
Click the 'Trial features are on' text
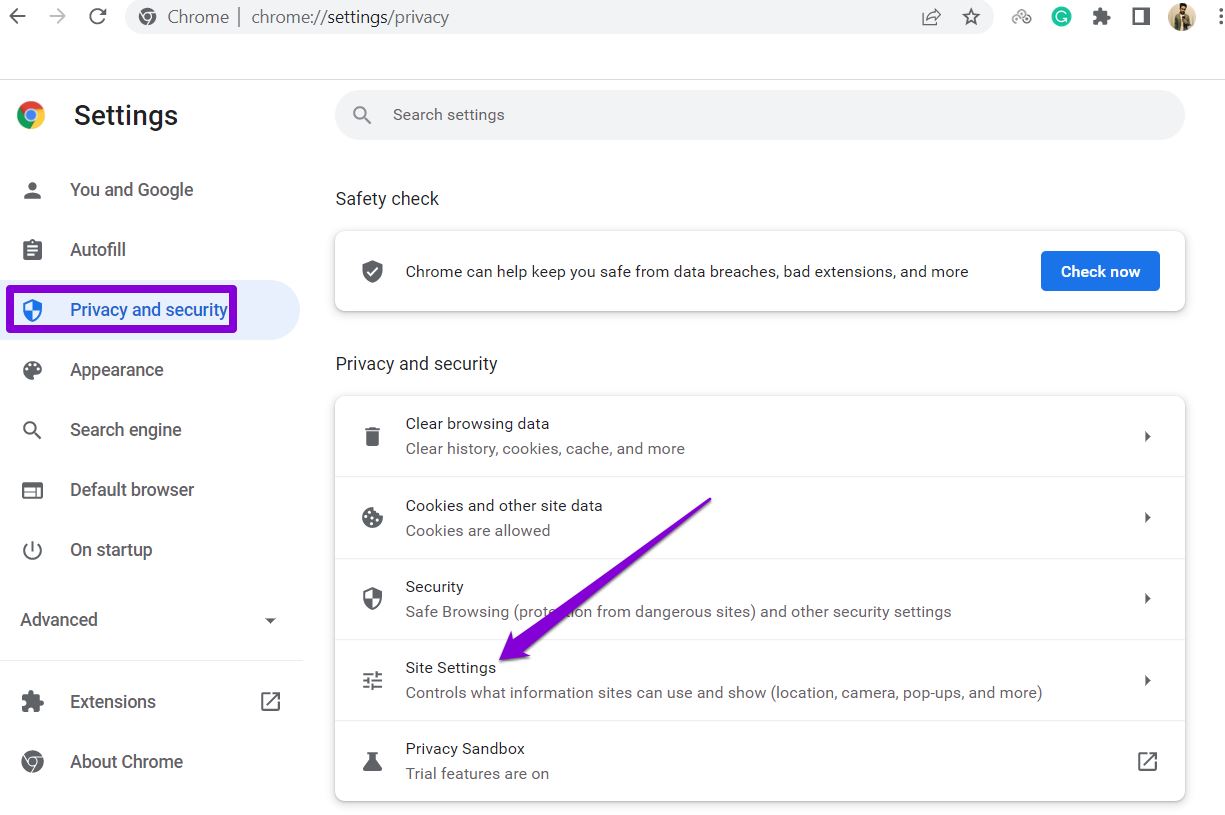coord(477,774)
